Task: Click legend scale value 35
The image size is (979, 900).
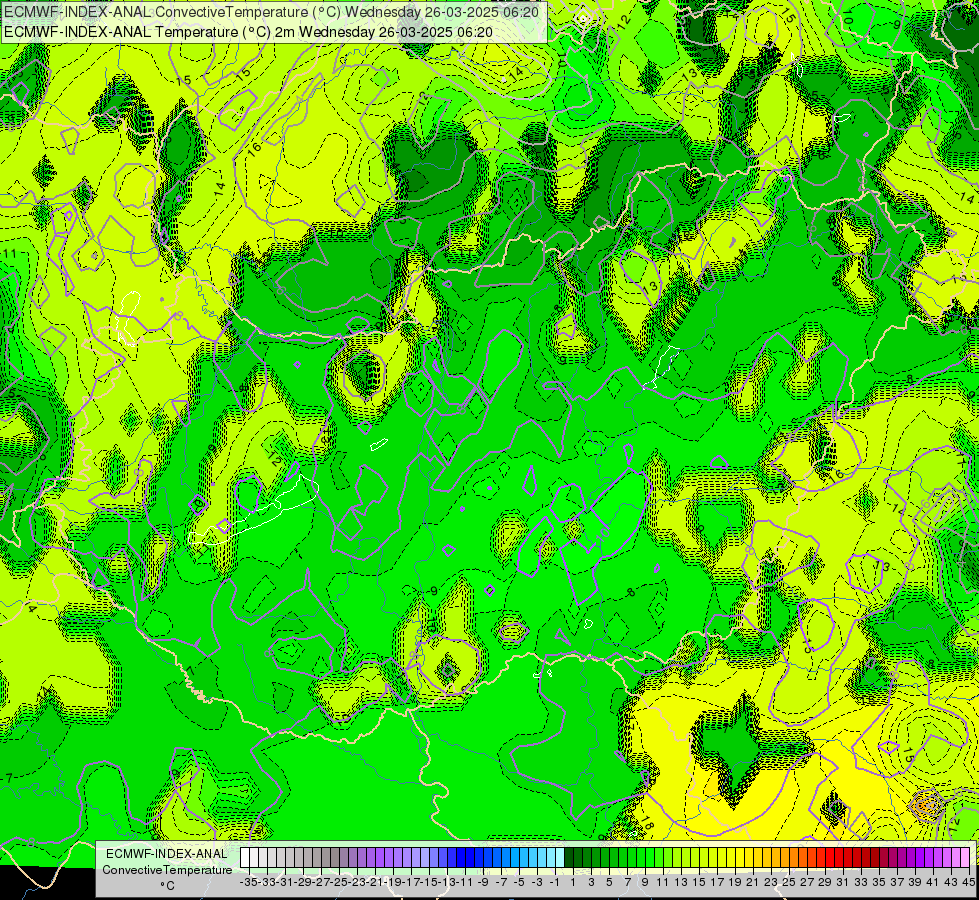Action: click(879, 882)
